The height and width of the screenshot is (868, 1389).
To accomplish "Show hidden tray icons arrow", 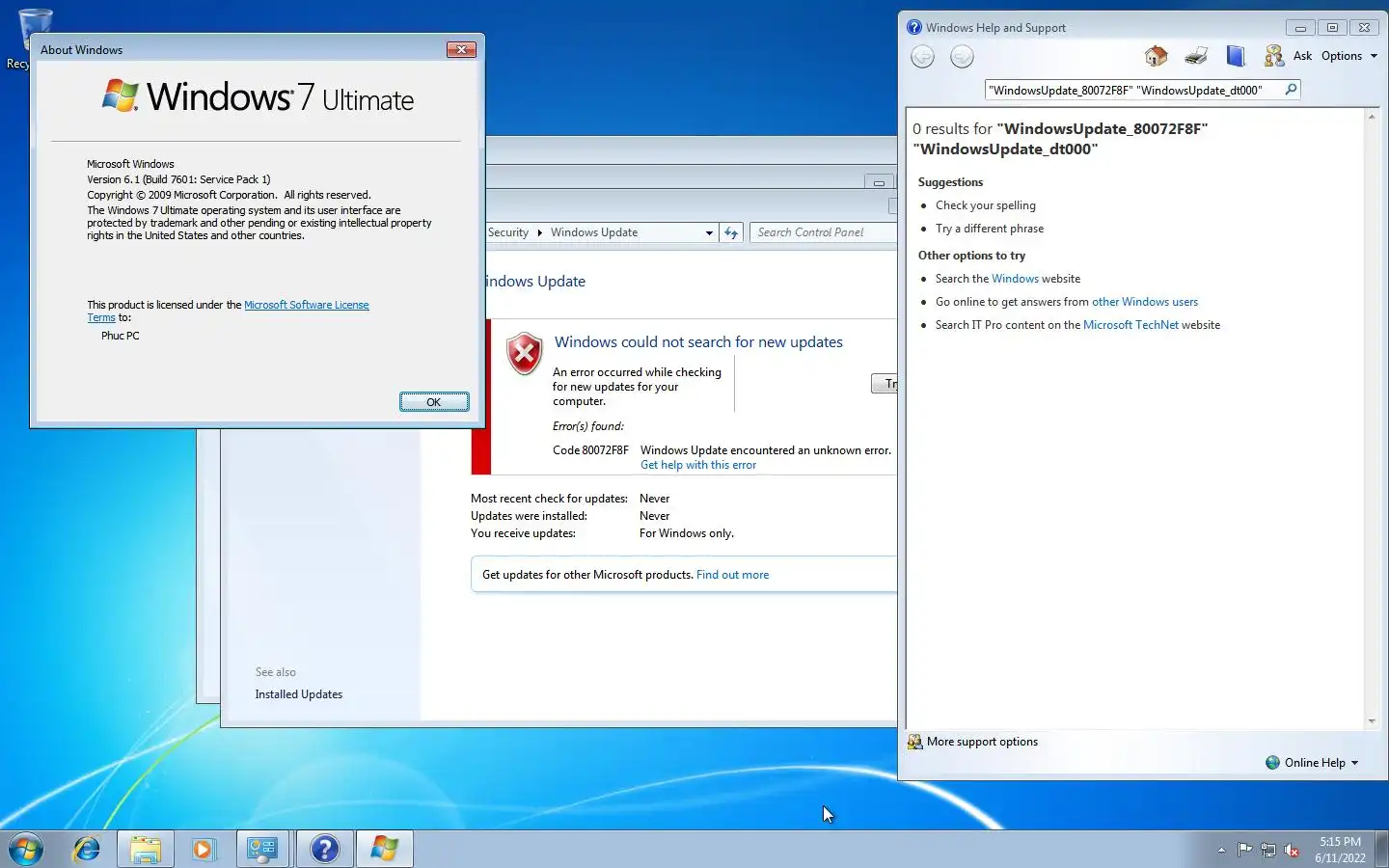I will 1221,850.
